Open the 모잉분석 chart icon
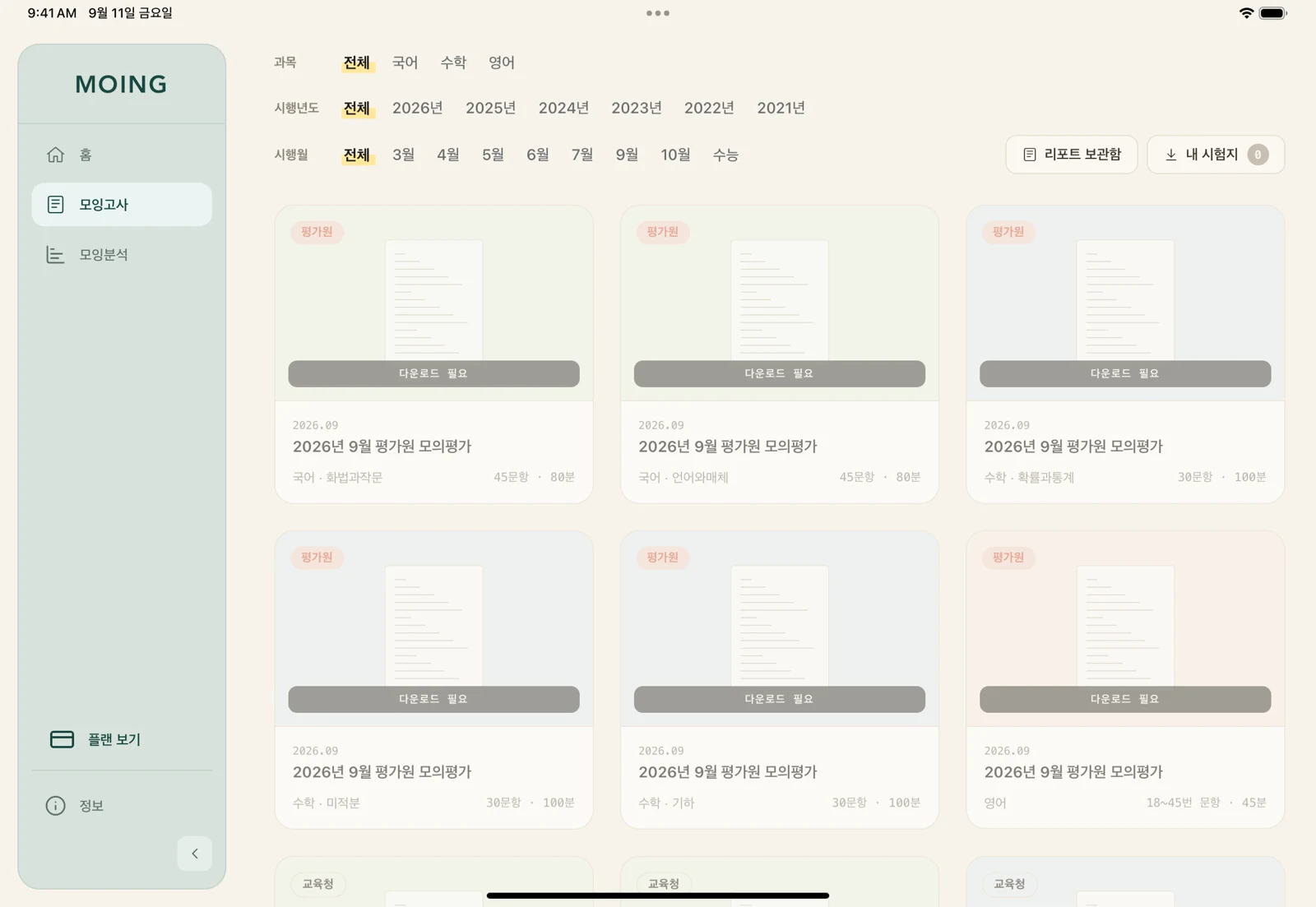Screen dimensions: 1316x907 click(x=55, y=255)
